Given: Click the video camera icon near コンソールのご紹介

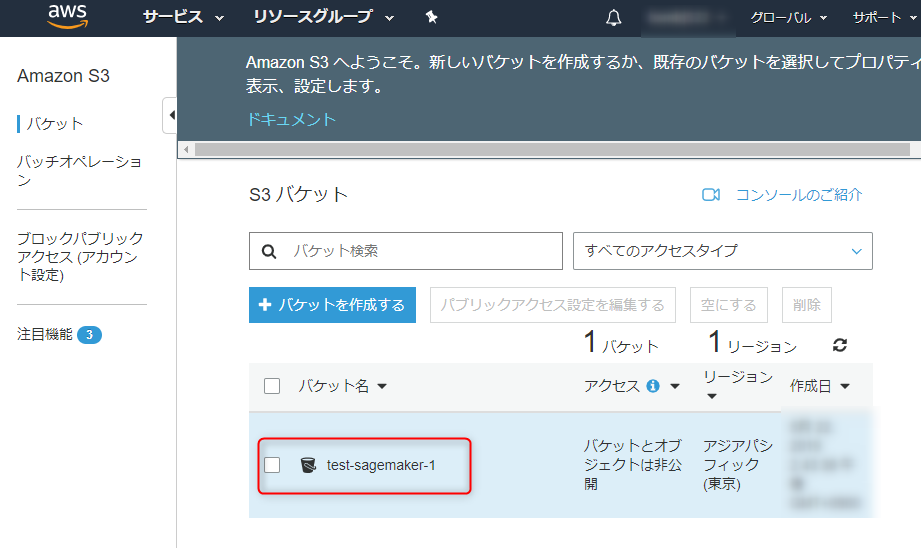Looking at the screenshot, I should pyautogui.click(x=711, y=194).
